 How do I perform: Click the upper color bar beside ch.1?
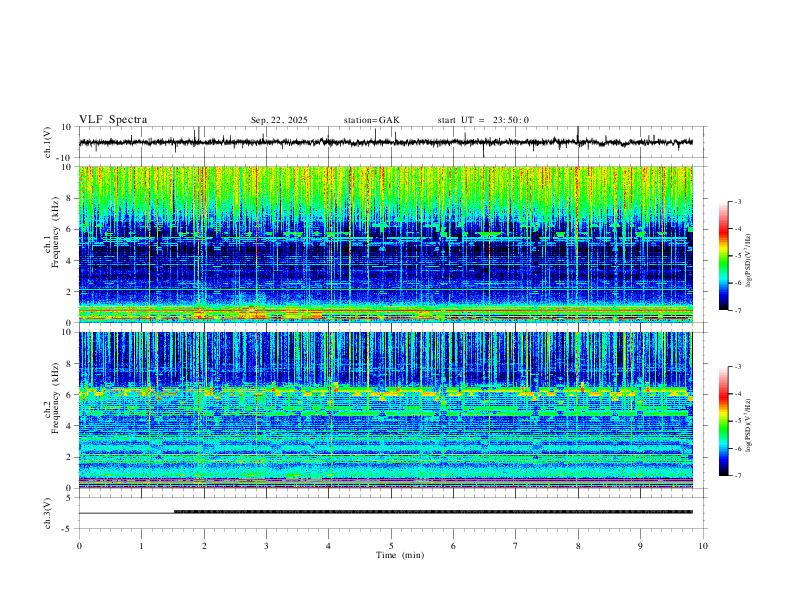(723, 256)
